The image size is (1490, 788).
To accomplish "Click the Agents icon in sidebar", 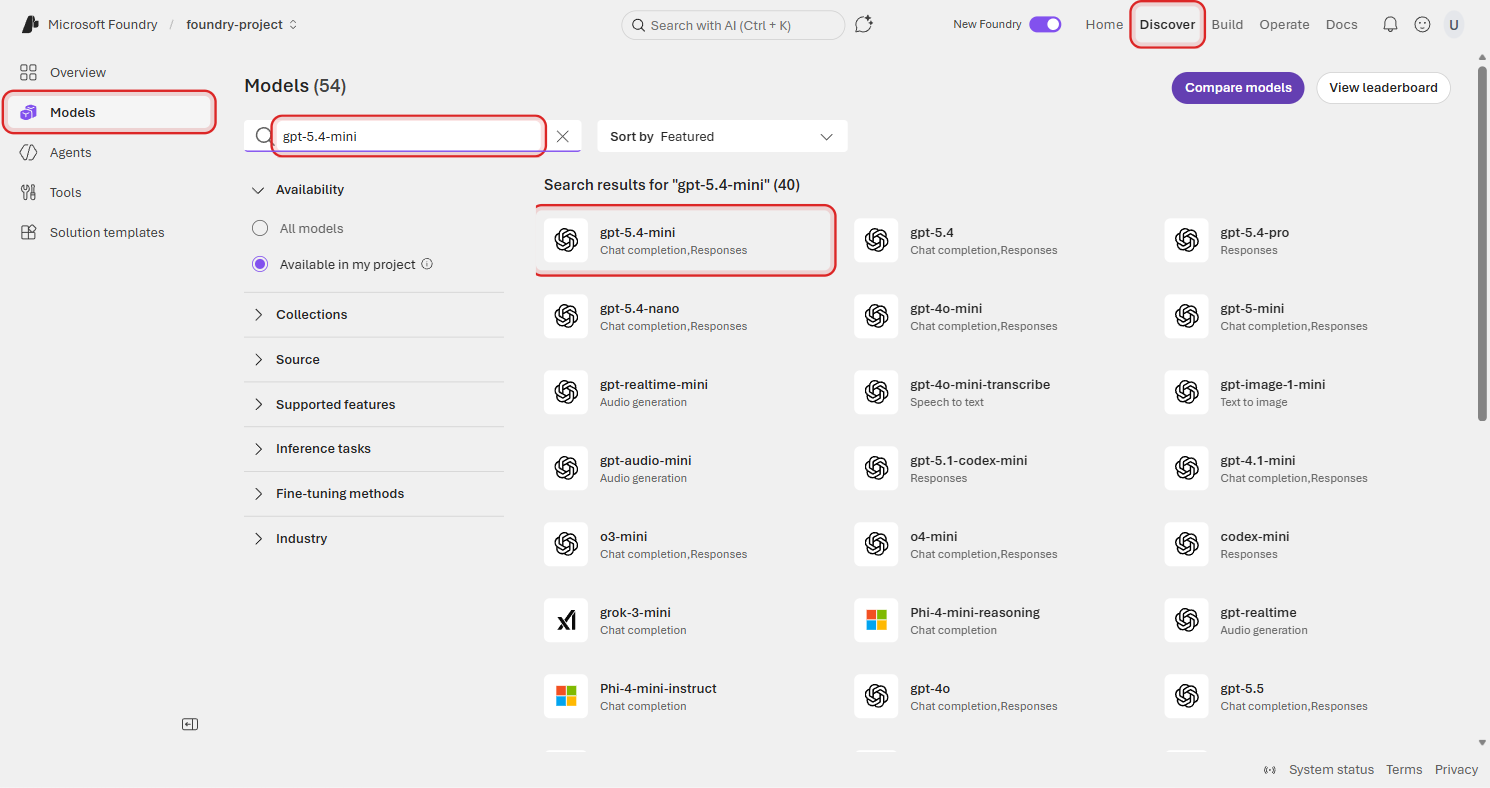I will point(28,152).
